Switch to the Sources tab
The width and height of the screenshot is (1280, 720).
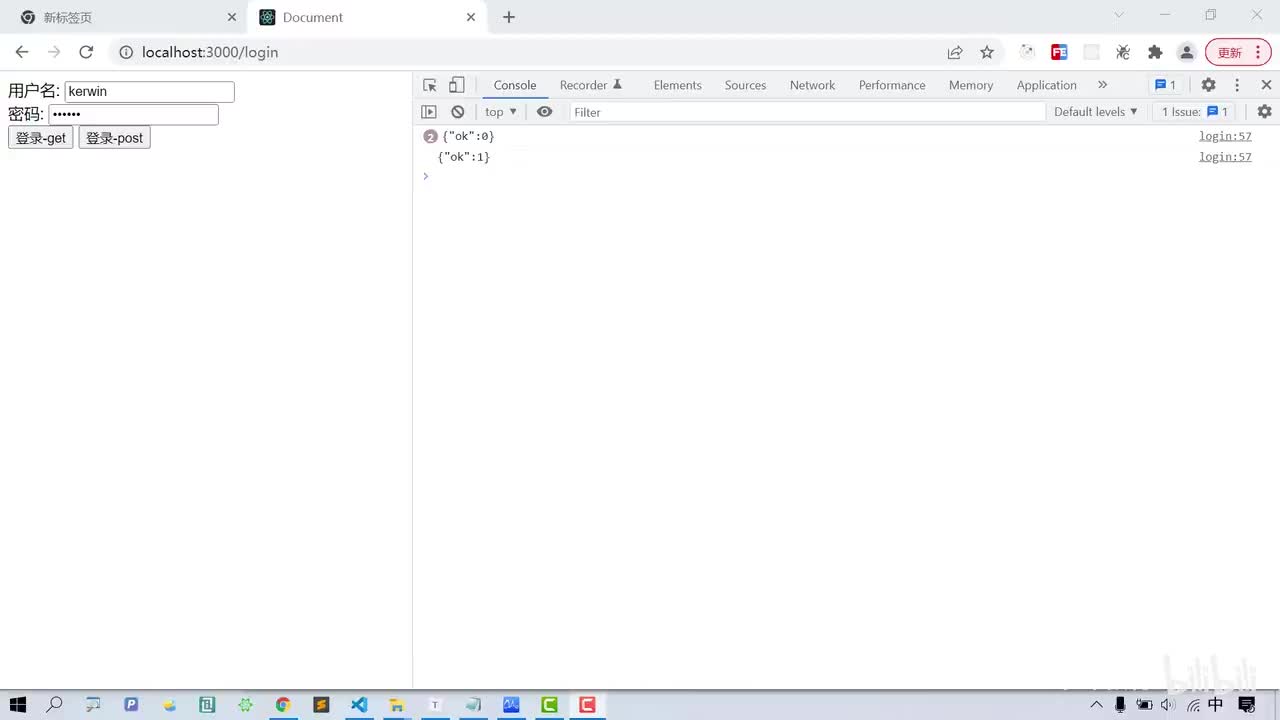[745, 85]
